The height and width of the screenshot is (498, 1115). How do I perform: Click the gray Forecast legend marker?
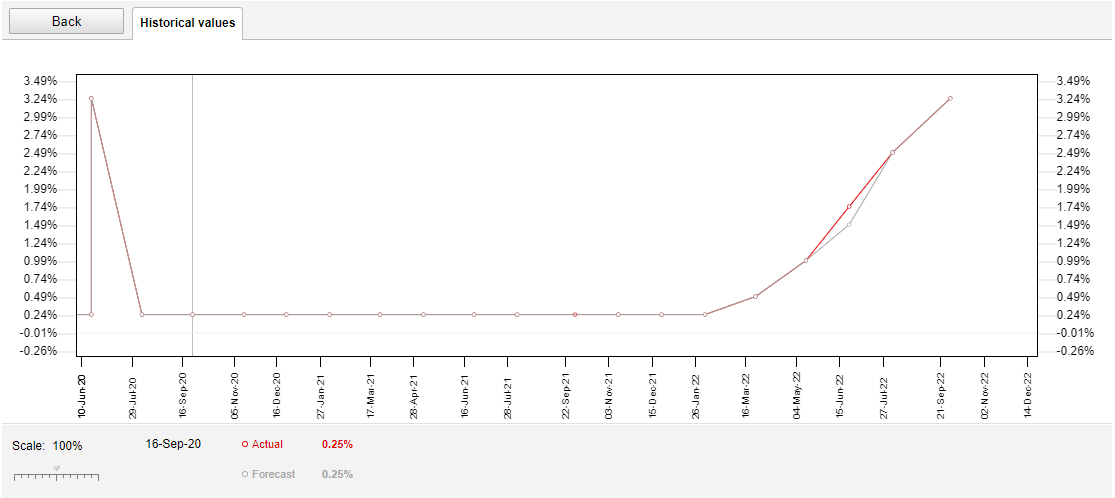click(245, 474)
